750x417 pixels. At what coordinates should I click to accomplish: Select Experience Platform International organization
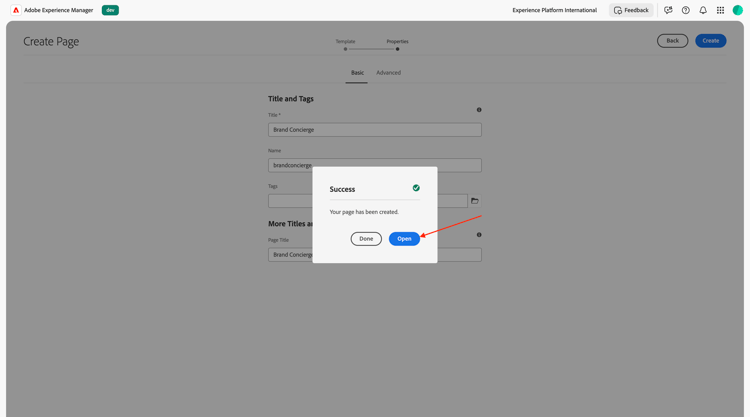point(554,10)
